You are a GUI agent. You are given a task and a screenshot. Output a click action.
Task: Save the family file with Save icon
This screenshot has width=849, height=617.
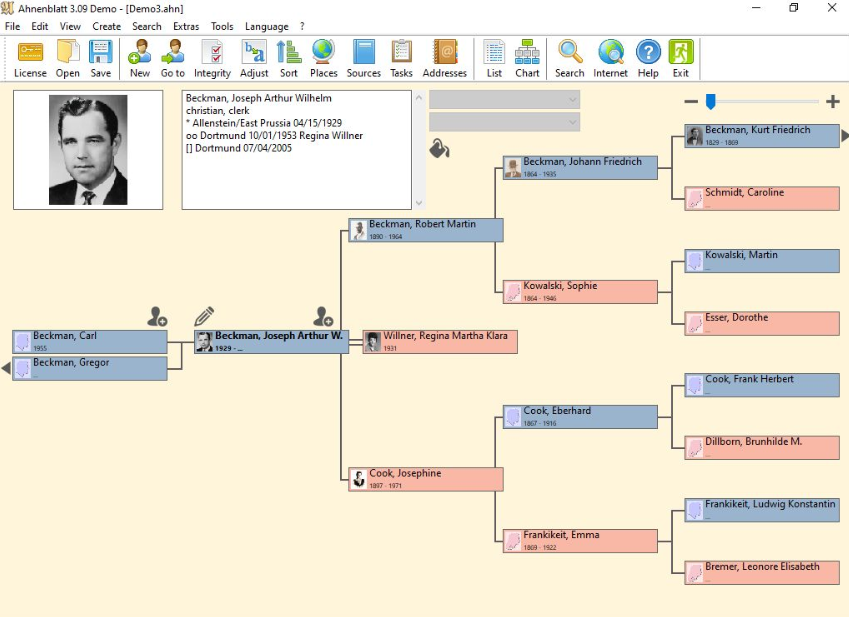101,58
